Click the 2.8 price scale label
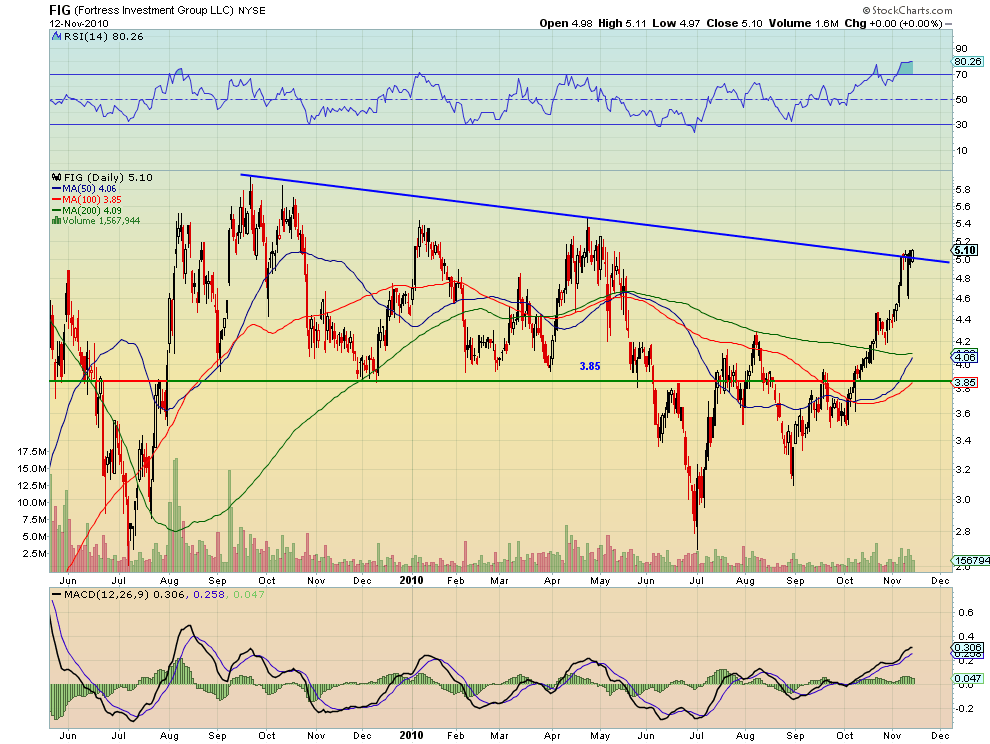The width and height of the screenshot is (990, 744). tap(962, 532)
